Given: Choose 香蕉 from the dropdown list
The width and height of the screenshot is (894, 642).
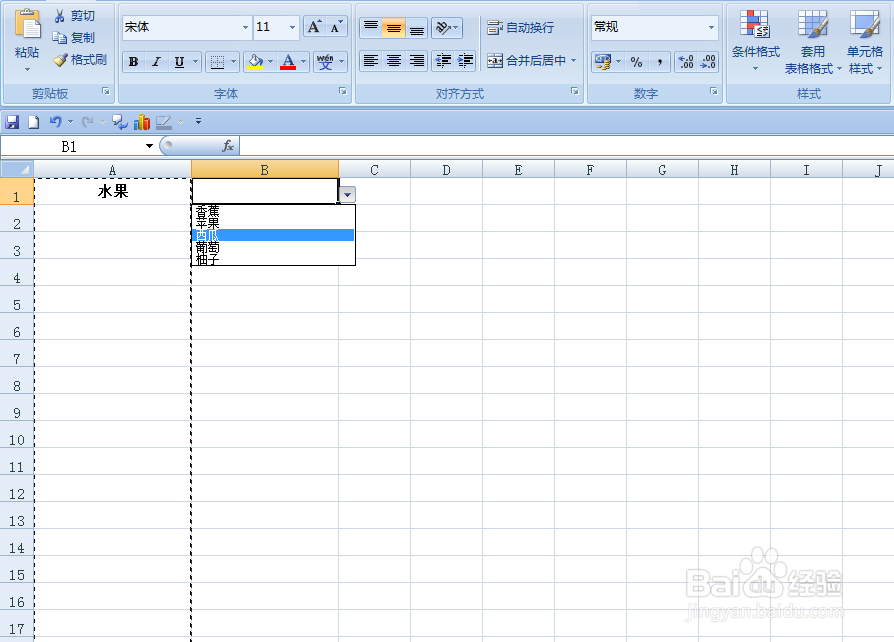Looking at the screenshot, I should point(273,211).
